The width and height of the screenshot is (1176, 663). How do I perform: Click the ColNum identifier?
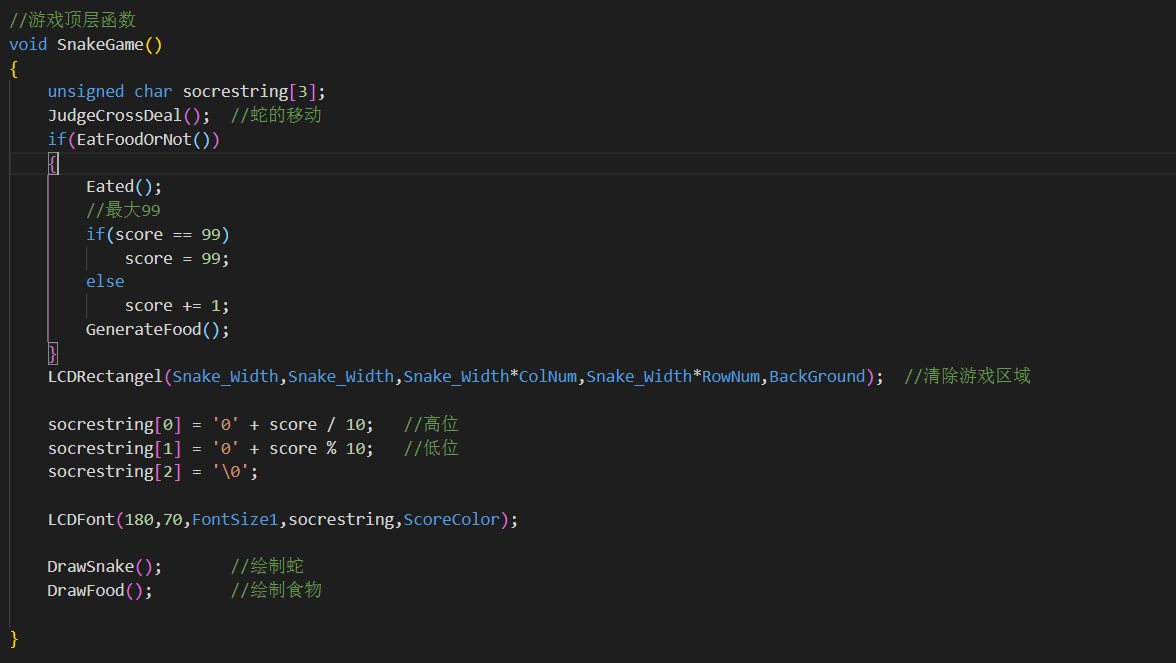[x=548, y=376]
